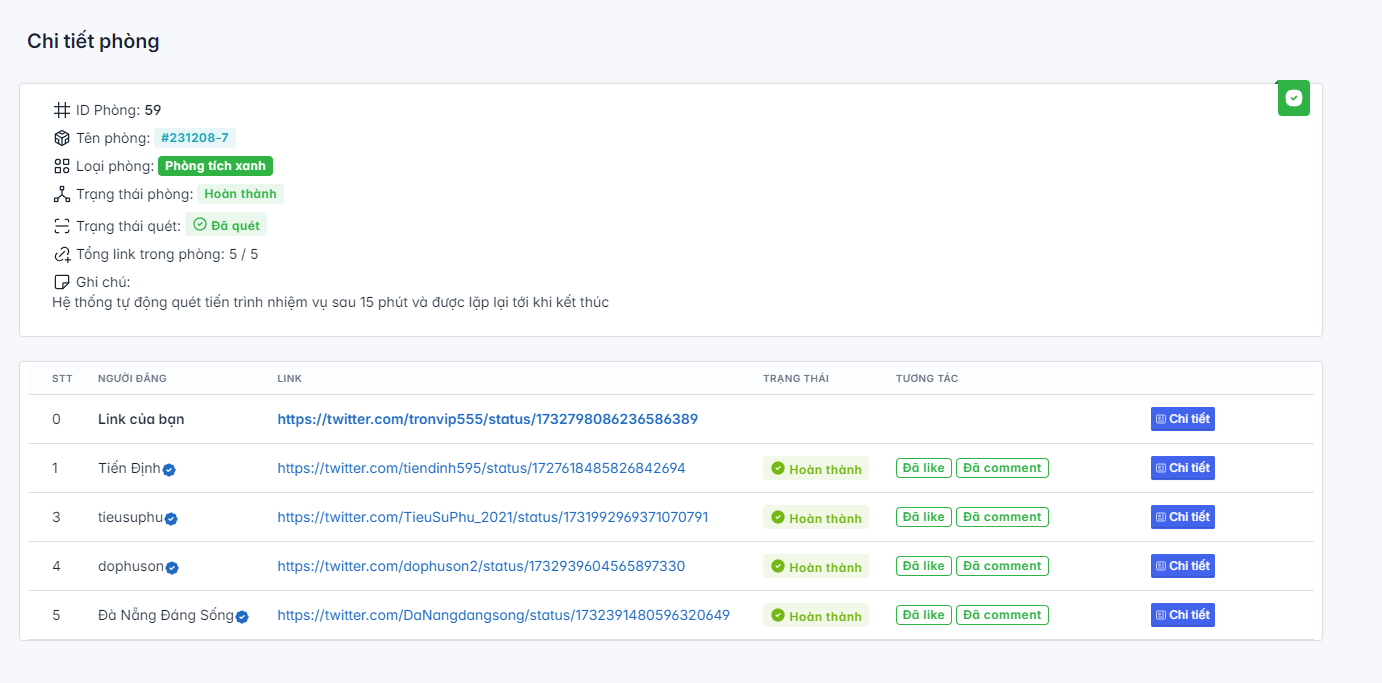Image resolution: width=1382 pixels, height=683 pixels.
Task: Open the tronvip555 Twitter status link
Action: (487, 419)
